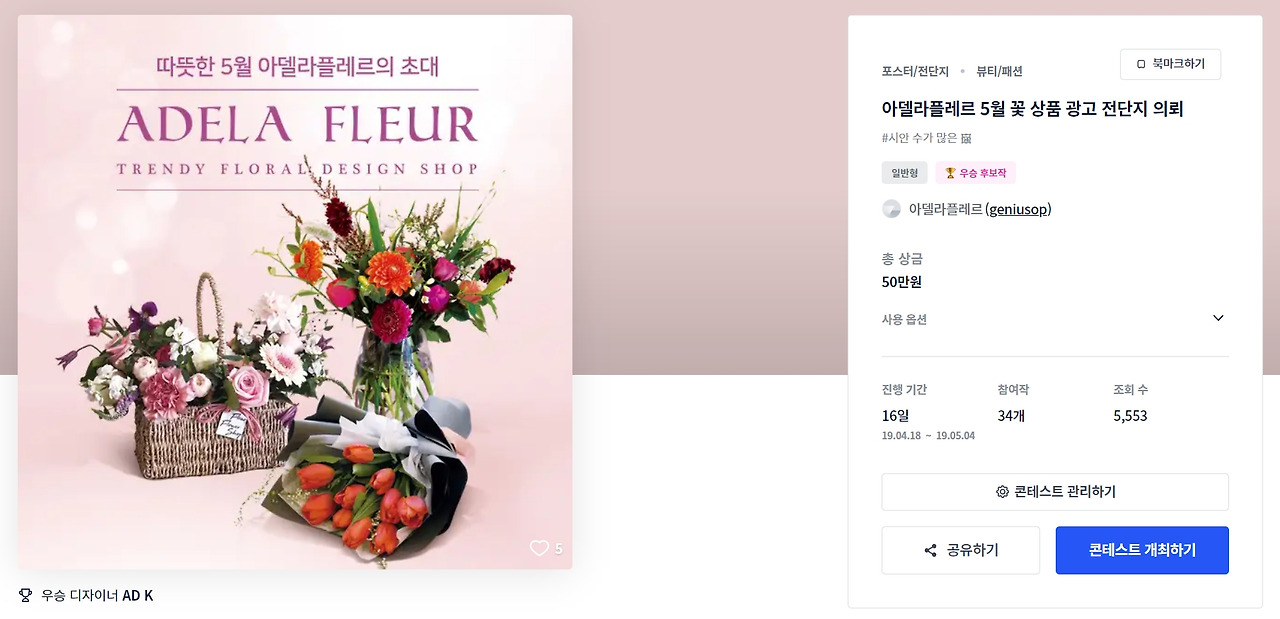Image resolution: width=1280 pixels, height=619 pixels.
Task: Click the trophy emoji in 우승 후보작 badge
Action: click(x=950, y=173)
